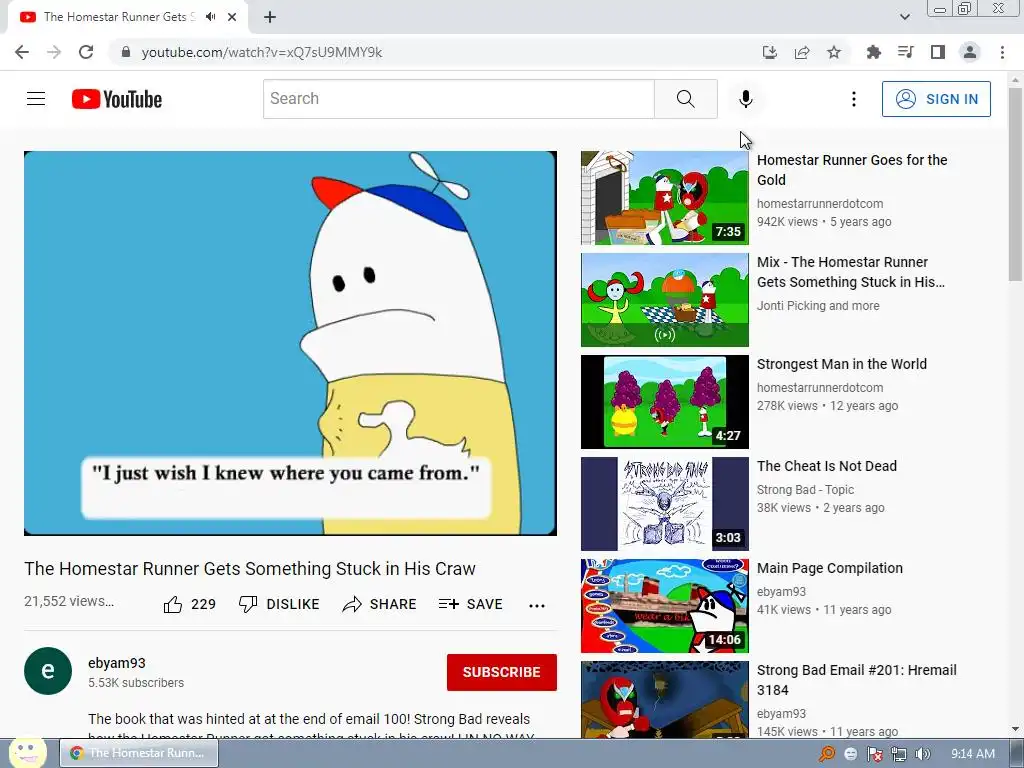Click the red flag security tray icon
Screen dimensions: 1024x768
(x=874, y=754)
